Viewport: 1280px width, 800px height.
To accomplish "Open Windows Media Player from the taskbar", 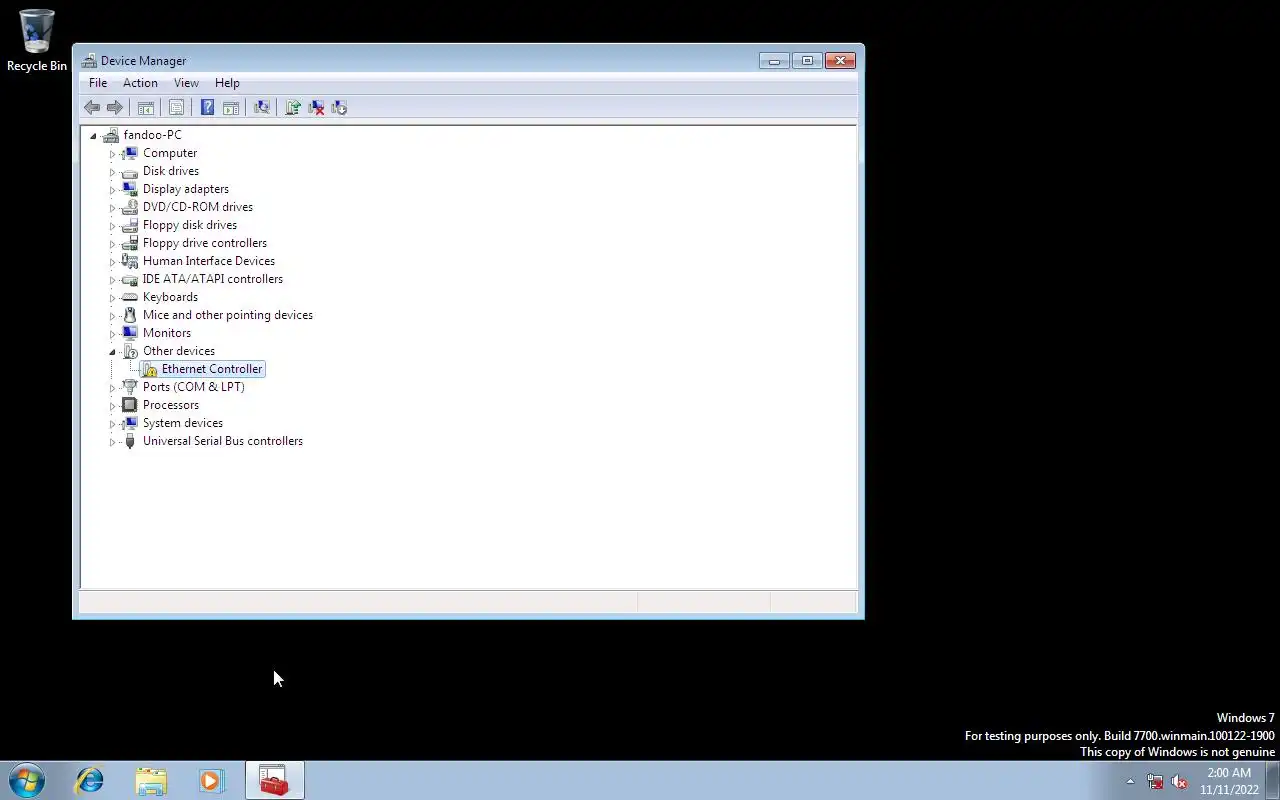I will tap(211, 780).
